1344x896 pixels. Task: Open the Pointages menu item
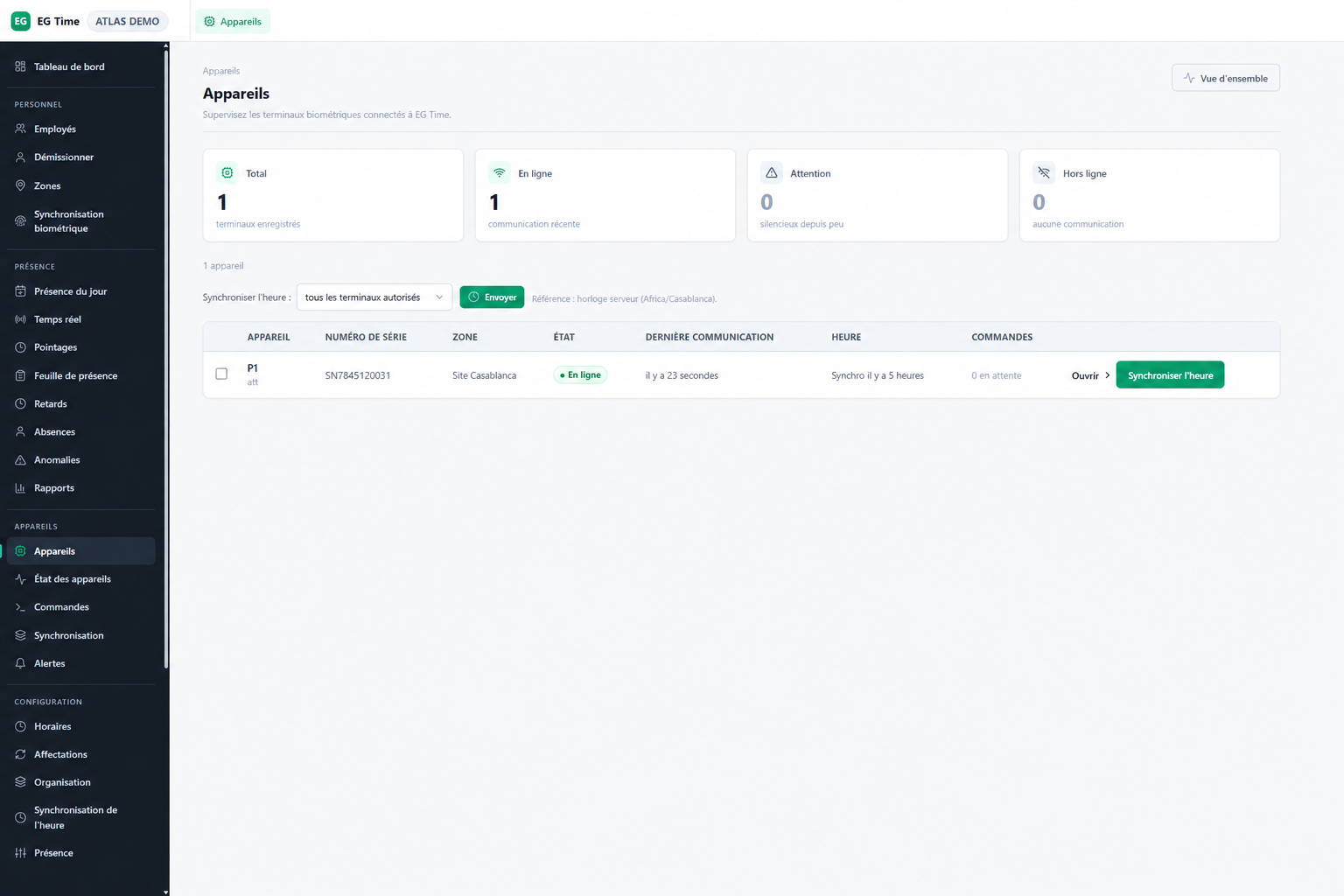pyautogui.click(x=81, y=347)
